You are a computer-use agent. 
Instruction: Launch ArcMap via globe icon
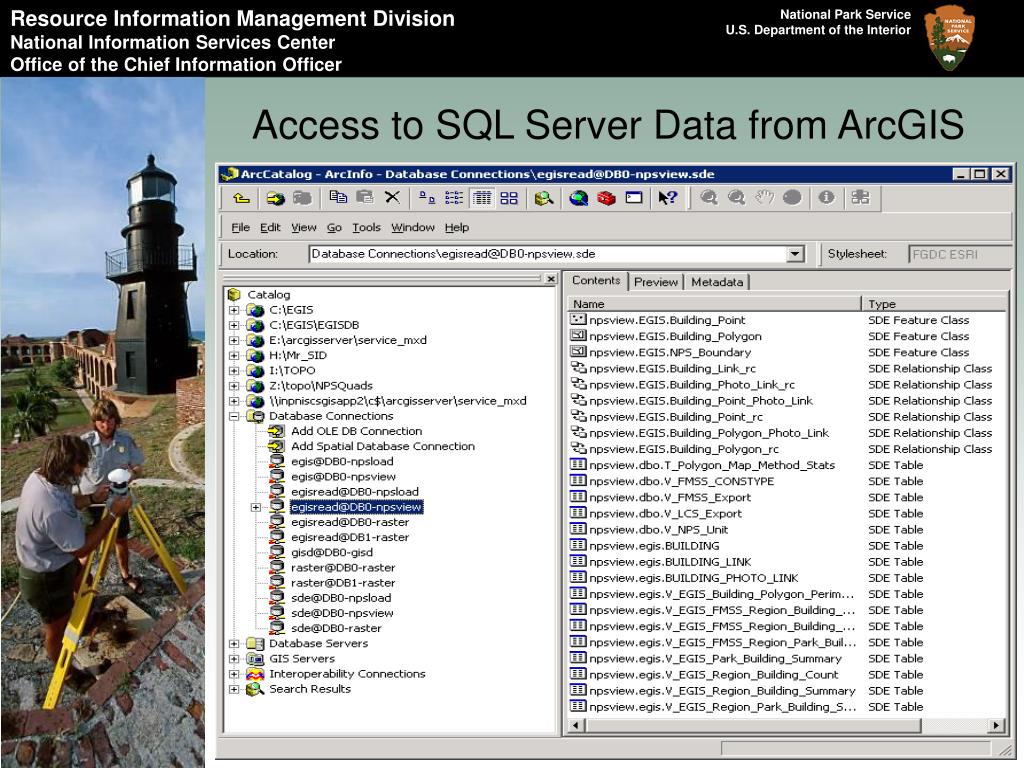578,198
